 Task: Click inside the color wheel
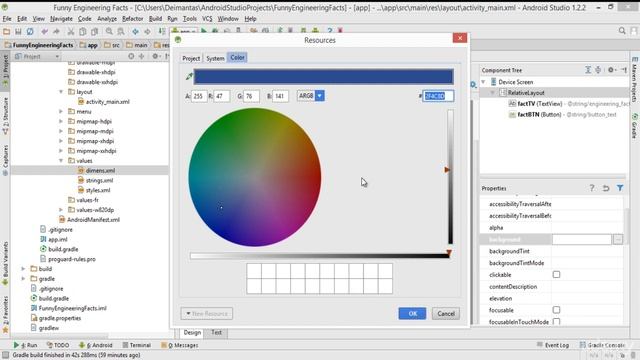point(255,177)
